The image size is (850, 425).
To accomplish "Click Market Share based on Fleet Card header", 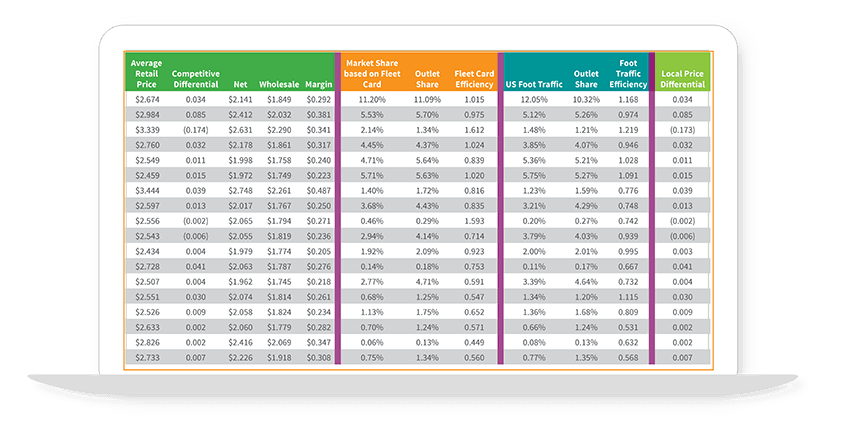I will coord(371,73).
